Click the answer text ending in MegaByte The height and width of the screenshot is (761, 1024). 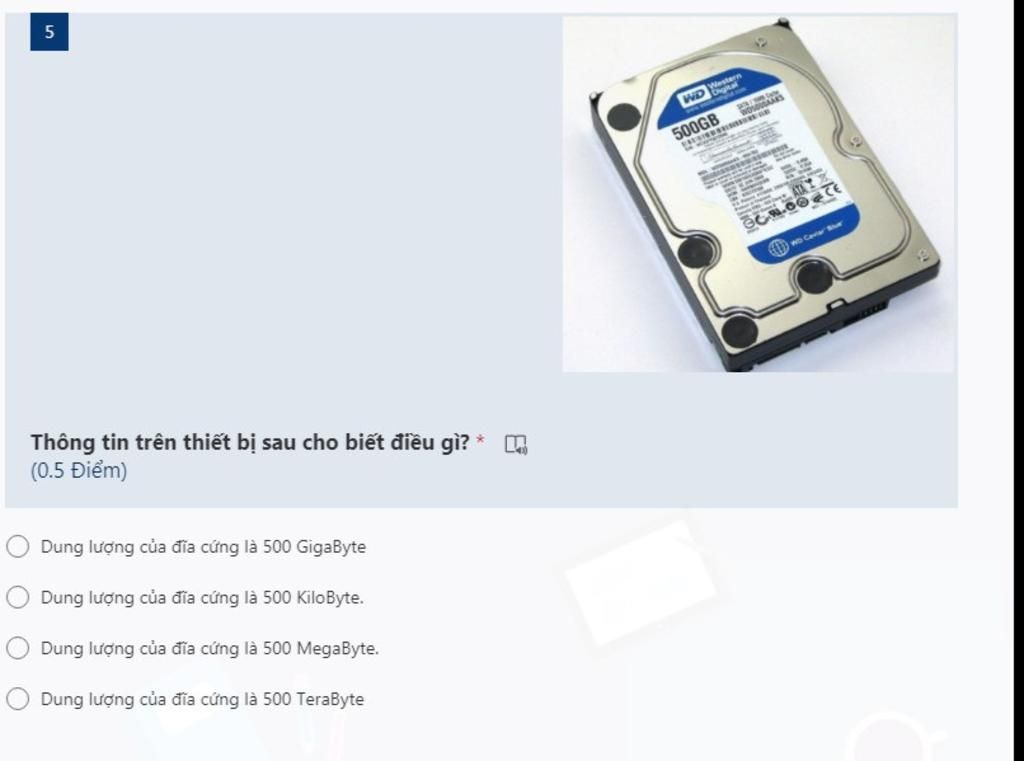pyautogui.click(x=210, y=649)
